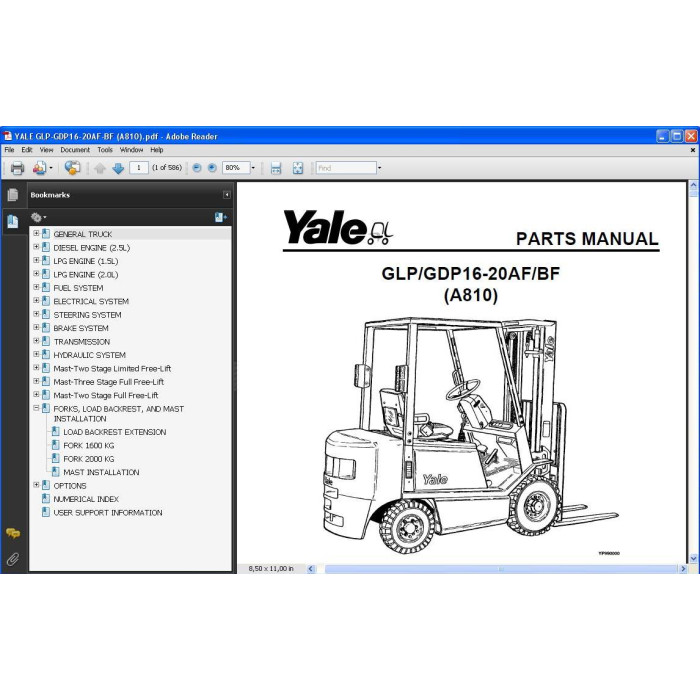Image resolution: width=700 pixels, height=700 pixels.
Task: Expand the ELECTRICAL SYSTEM bookmark
Action: pyautogui.click(x=37, y=300)
